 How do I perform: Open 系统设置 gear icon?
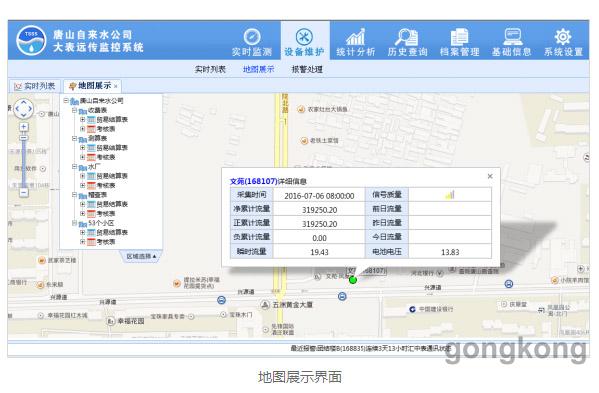563,37
